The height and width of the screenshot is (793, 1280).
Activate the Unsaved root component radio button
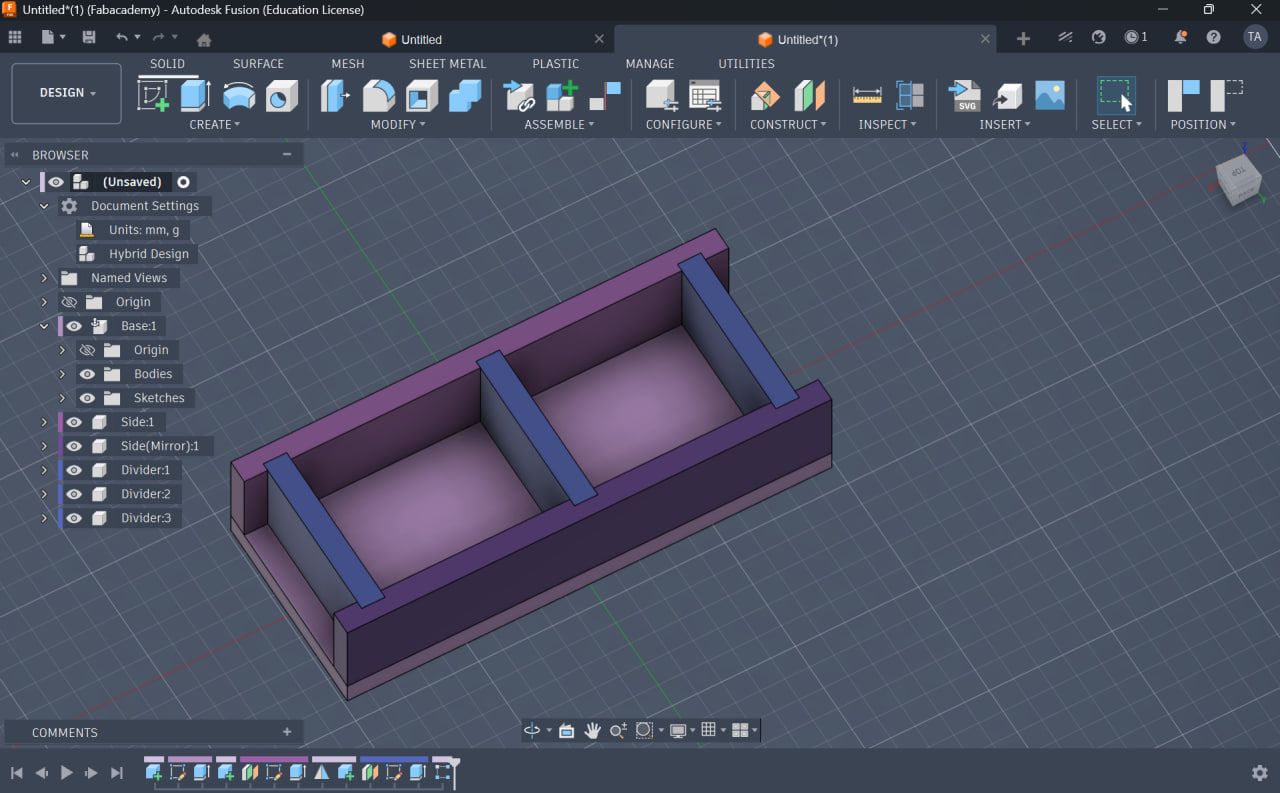click(184, 182)
